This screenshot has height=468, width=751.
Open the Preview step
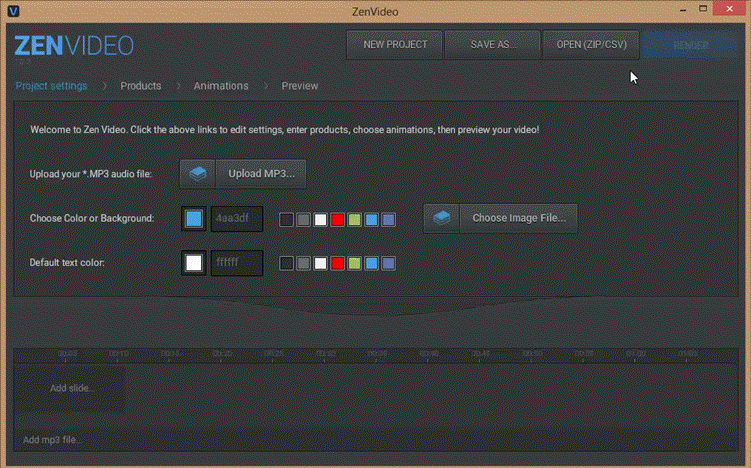click(x=299, y=86)
